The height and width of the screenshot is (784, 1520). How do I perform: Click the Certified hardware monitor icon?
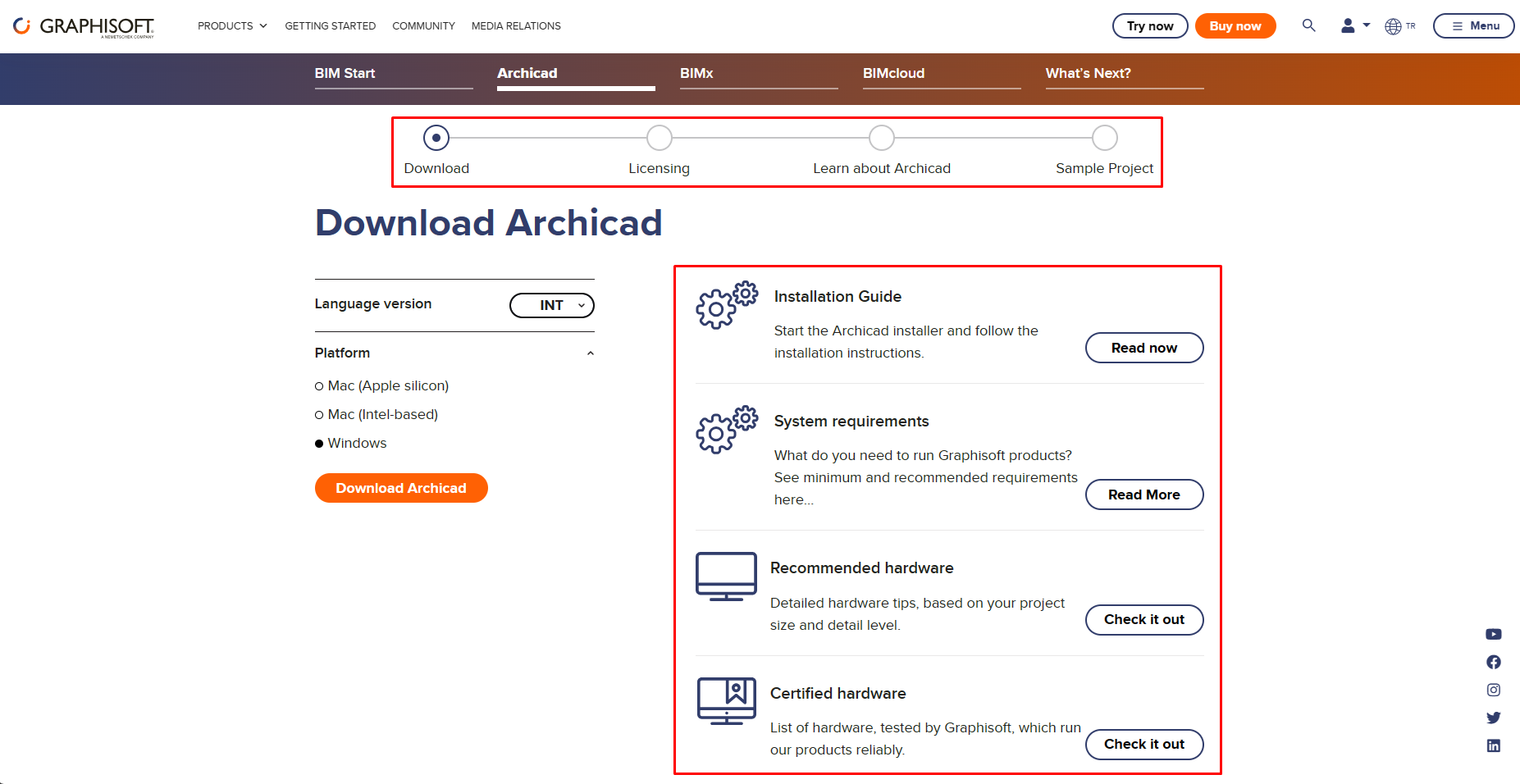[726, 701]
